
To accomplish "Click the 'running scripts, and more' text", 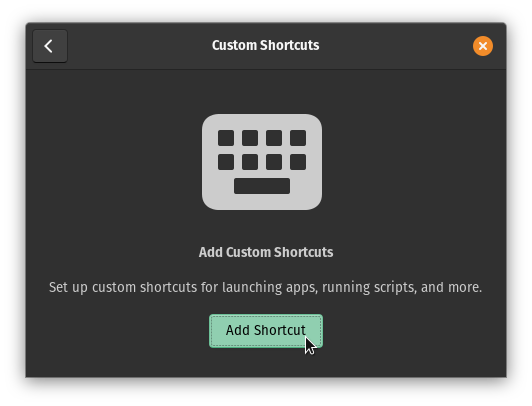I will [x=402, y=288].
